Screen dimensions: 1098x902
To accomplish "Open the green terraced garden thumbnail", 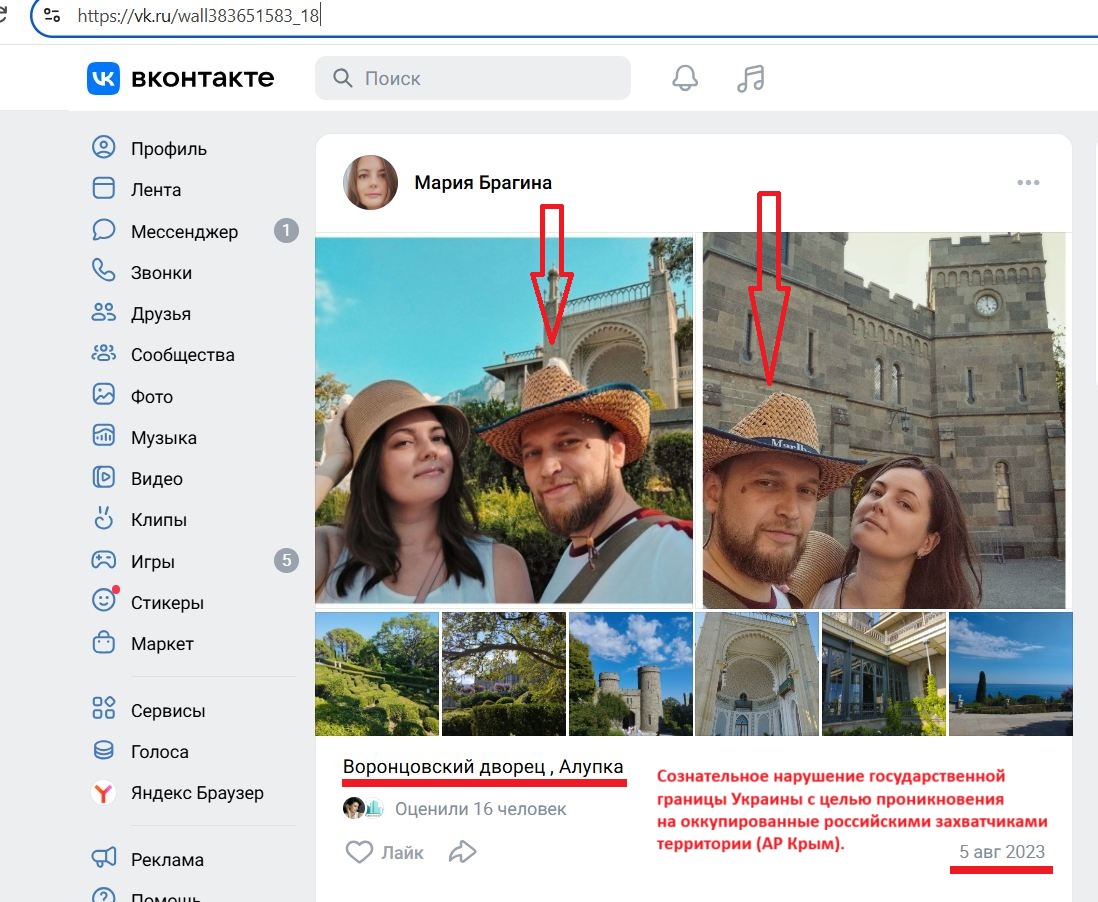I will click(377, 674).
